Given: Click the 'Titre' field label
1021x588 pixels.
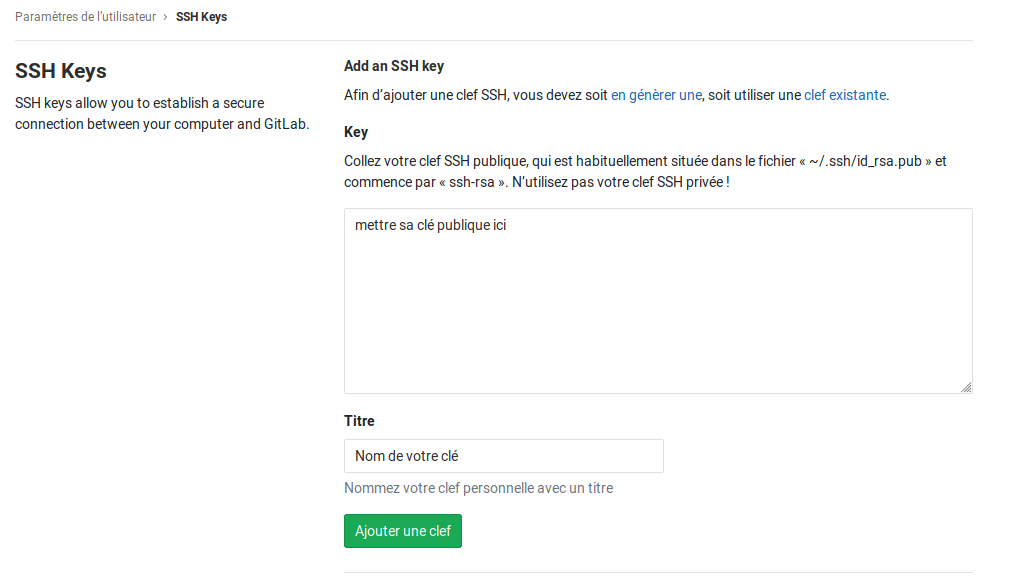Looking at the screenshot, I should (359, 421).
